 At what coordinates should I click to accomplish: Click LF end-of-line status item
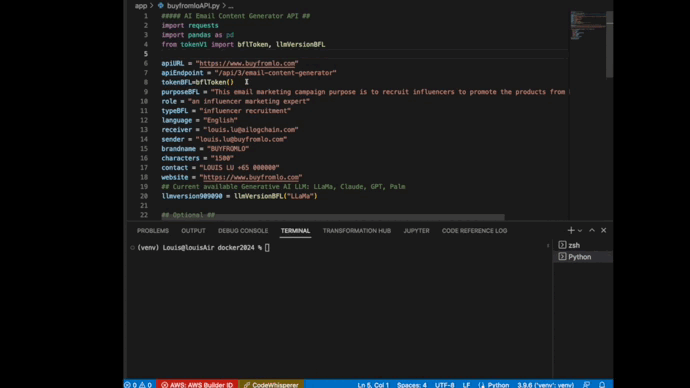[466, 384]
